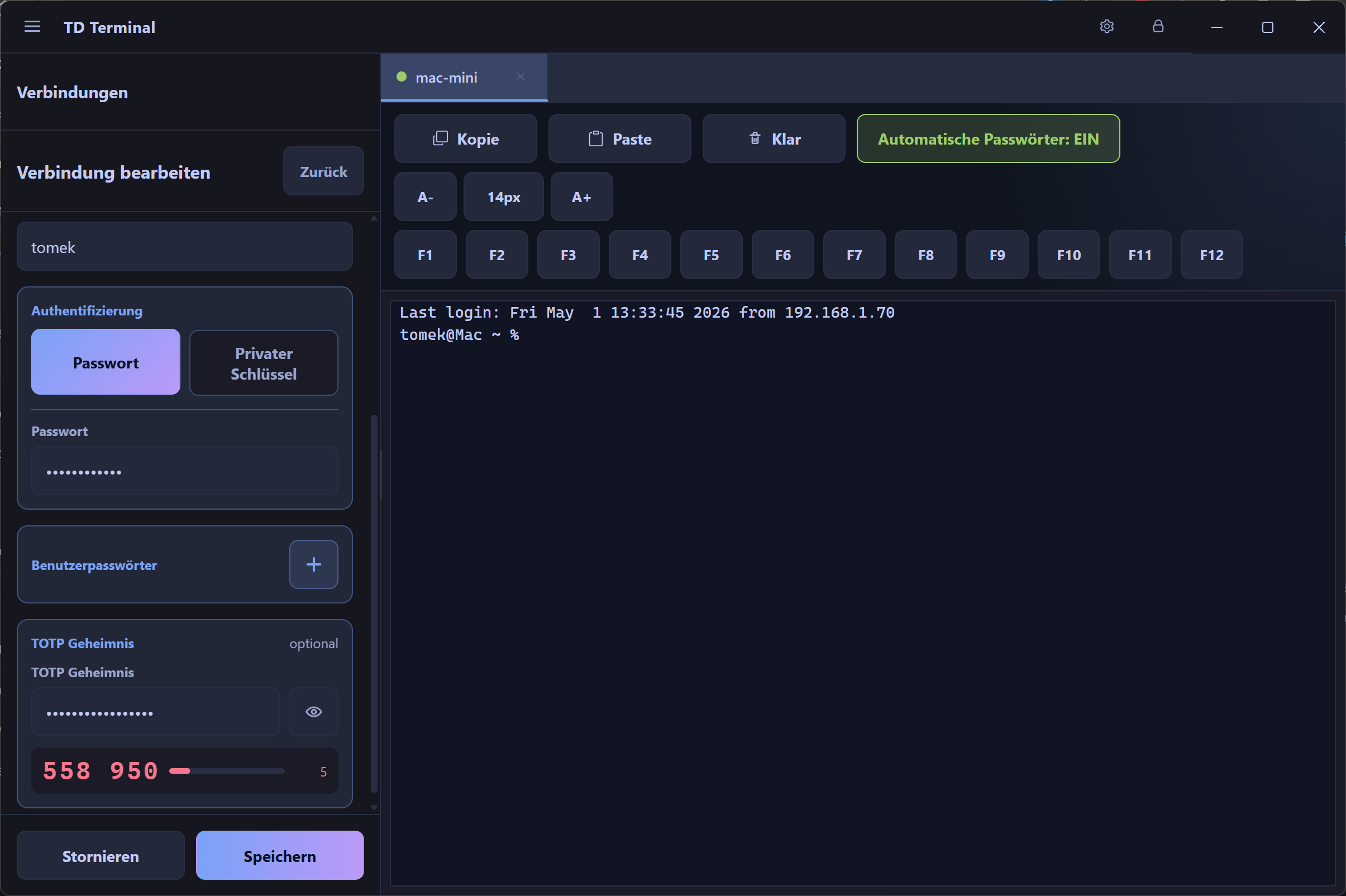Click the Kopie copy button
The height and width of the screenshot is (896, 1346).
(x=465, y=139)
